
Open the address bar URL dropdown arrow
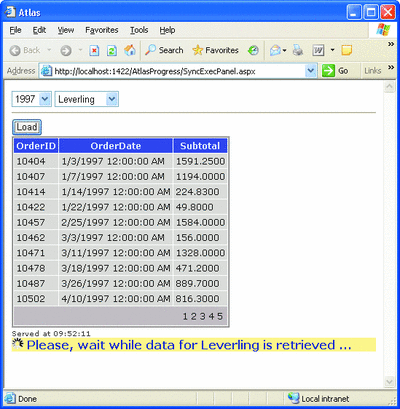pyautogui.click(x=311, y=71)
